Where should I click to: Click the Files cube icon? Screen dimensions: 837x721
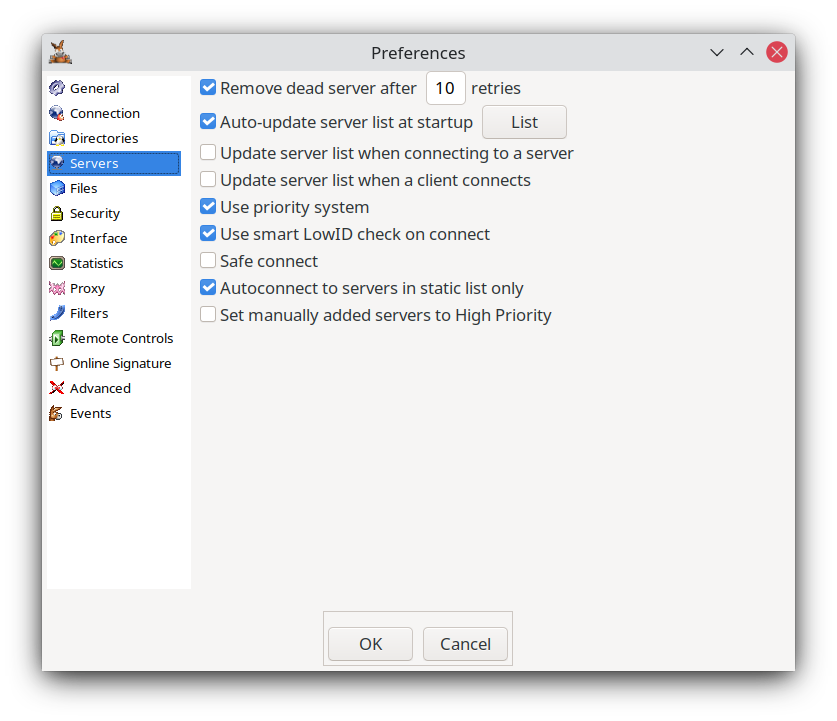pyautogui.click(x=57, y=188)
